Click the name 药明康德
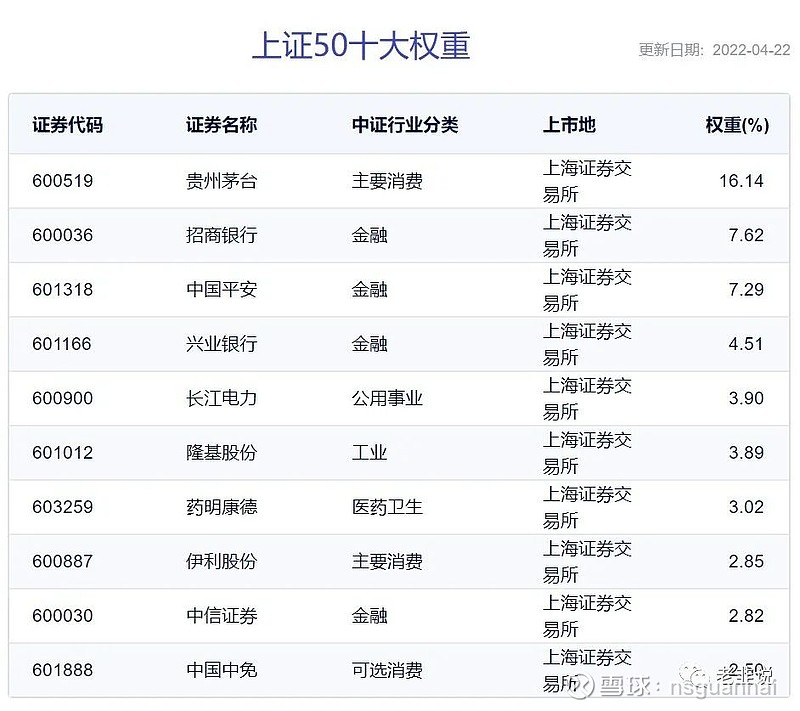 click(x=221, y=507)
